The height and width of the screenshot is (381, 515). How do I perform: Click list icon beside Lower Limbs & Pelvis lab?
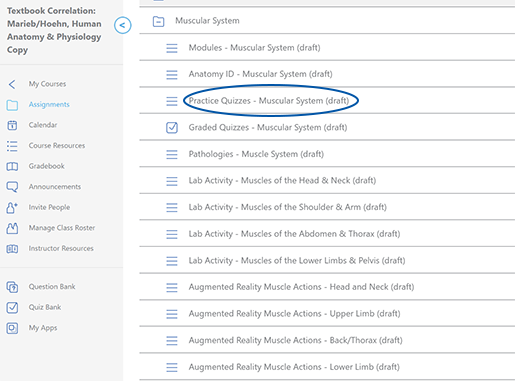tap(172, 261)
